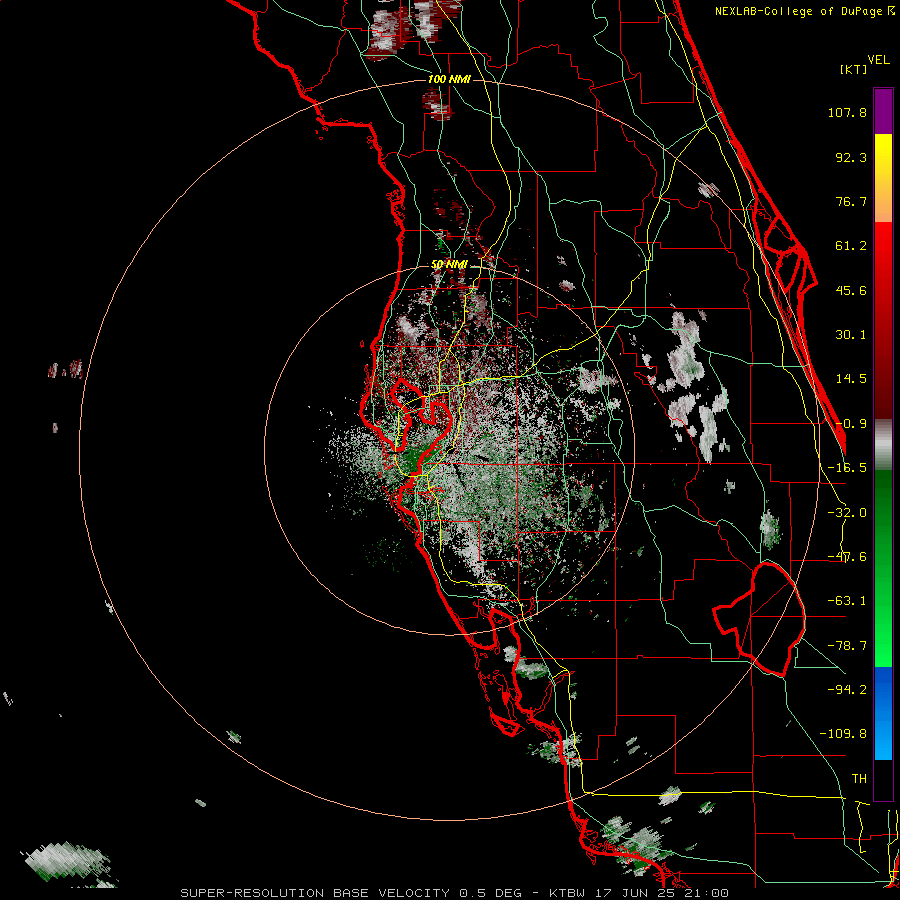Click the VEL legend title
This screenshot has width=900, height=900.
tap(878, 60)
